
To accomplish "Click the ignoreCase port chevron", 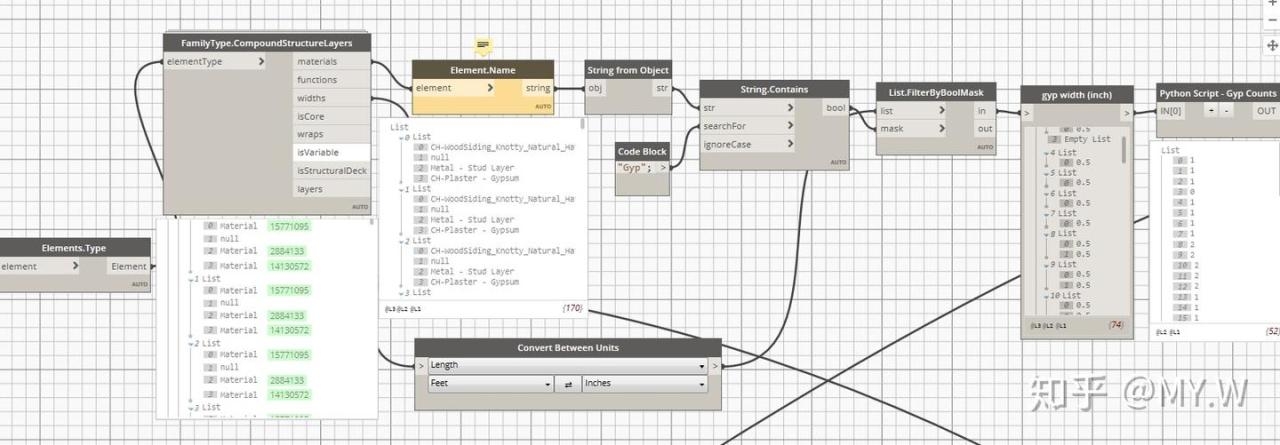I will pyautogui.click(x=790, y=144).
